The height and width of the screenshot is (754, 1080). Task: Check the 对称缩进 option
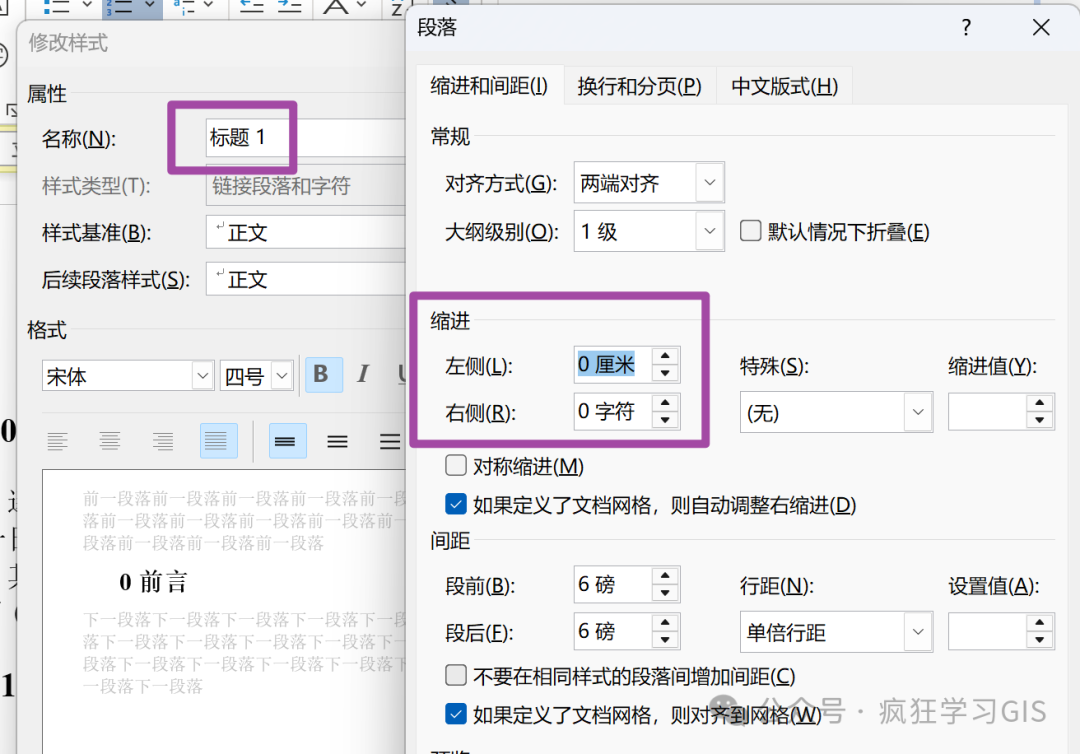(456, 465)
